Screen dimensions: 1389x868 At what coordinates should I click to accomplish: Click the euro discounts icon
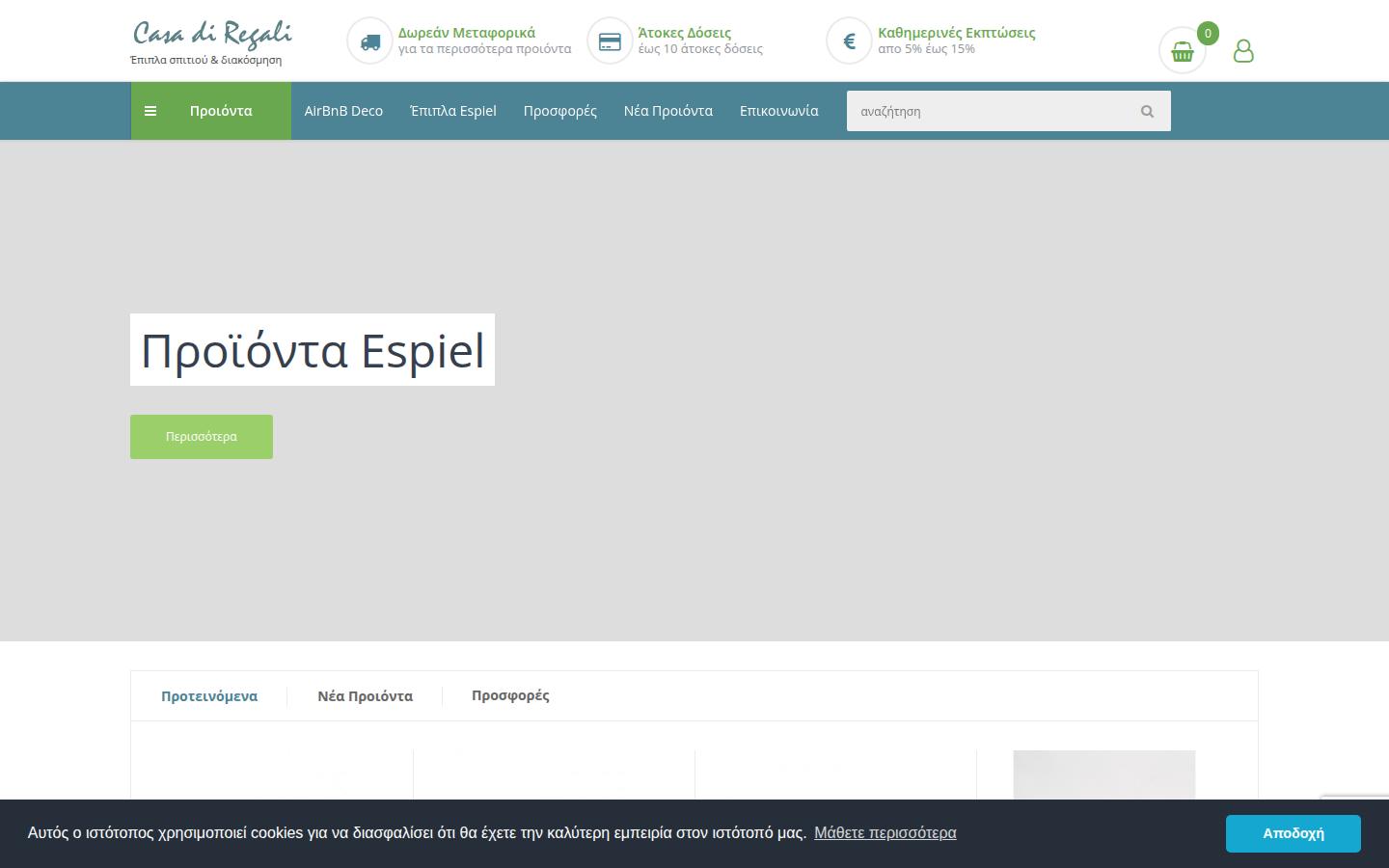click(850, 41)
